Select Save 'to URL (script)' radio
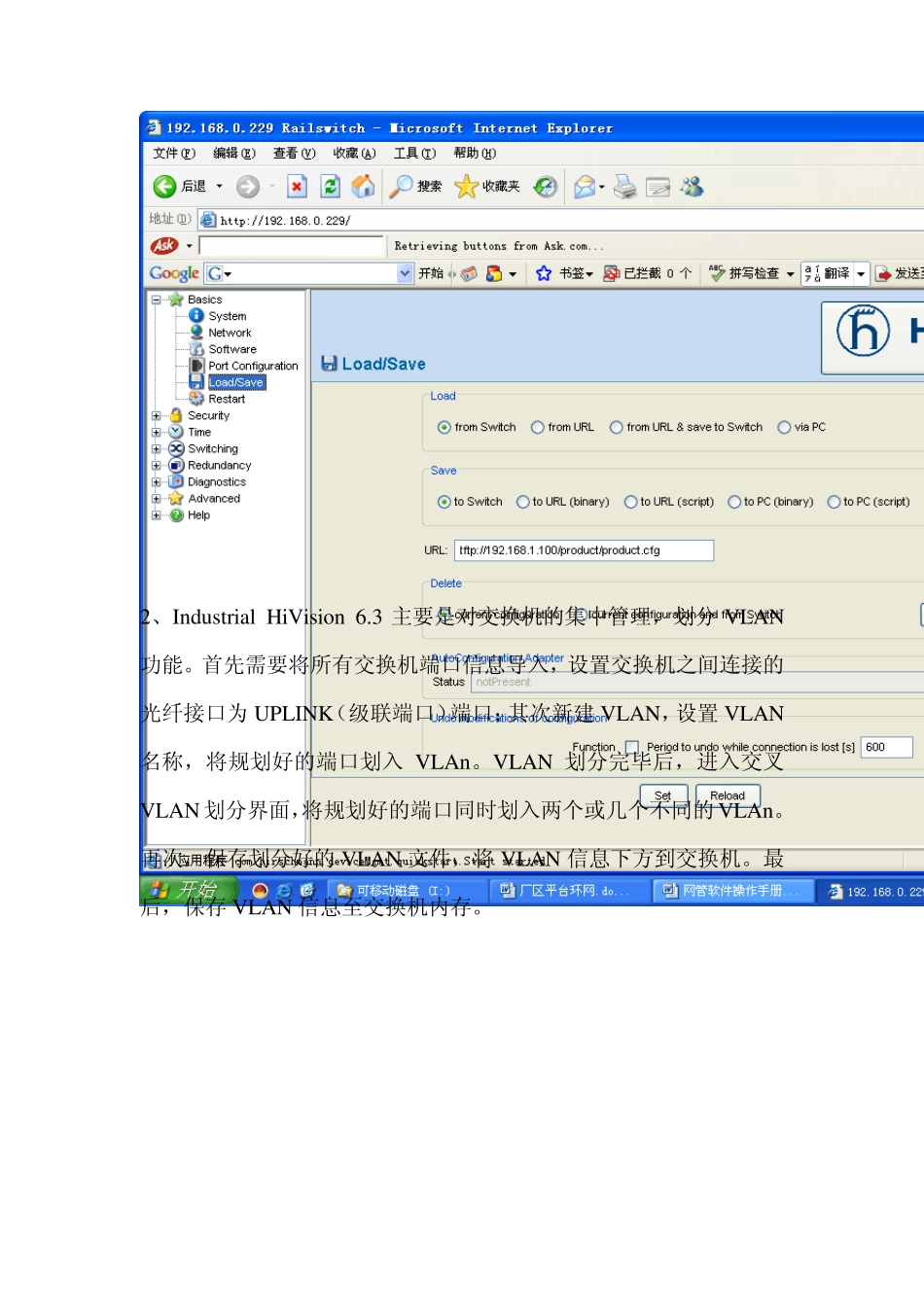924x1307 pixels. click(x=631, y=502)
